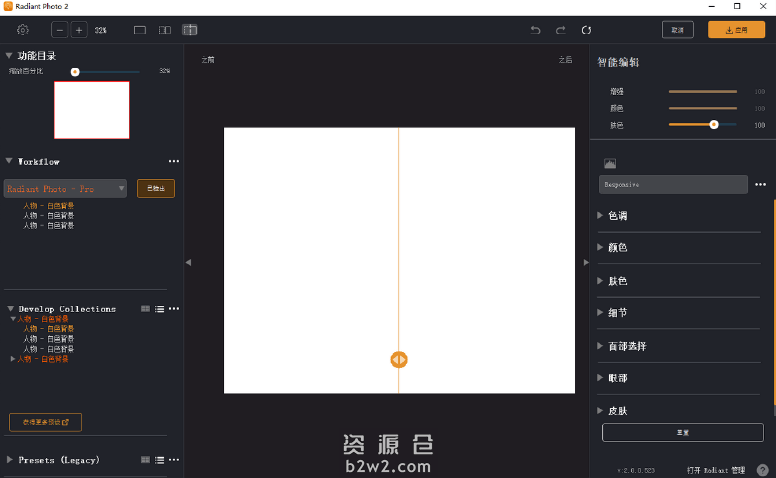Open the help question mark icon
Viewport: 776px width, 478px height.
pyautogui.click(x=763, y=470)
